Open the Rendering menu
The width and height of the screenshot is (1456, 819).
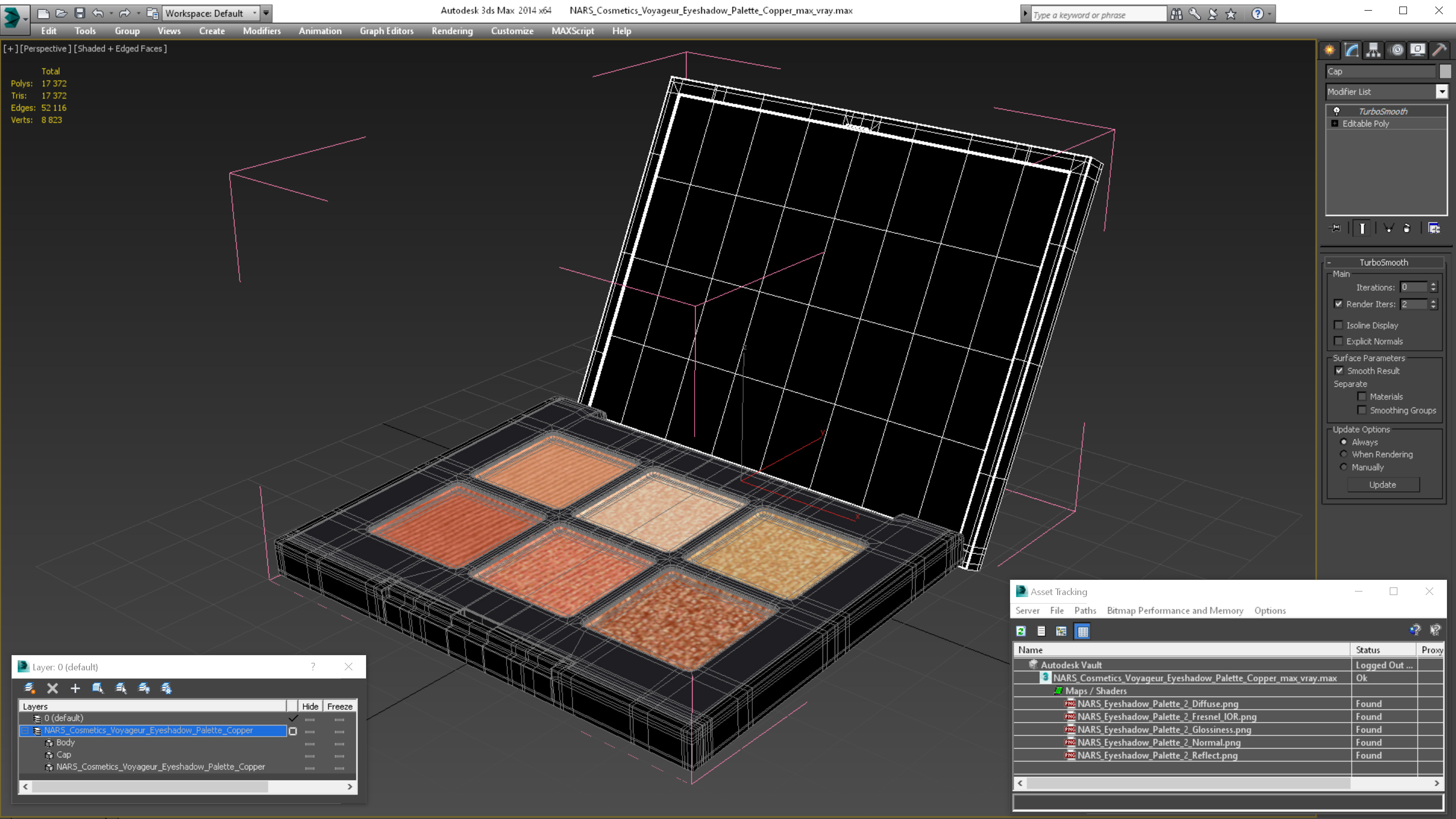451,31
